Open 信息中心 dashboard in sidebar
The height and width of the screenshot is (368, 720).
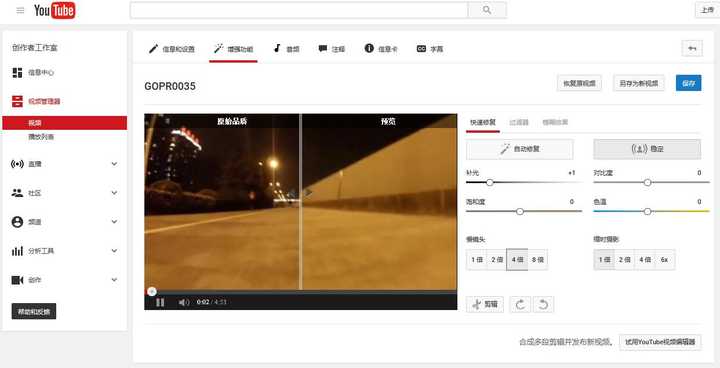pos(34,73)
